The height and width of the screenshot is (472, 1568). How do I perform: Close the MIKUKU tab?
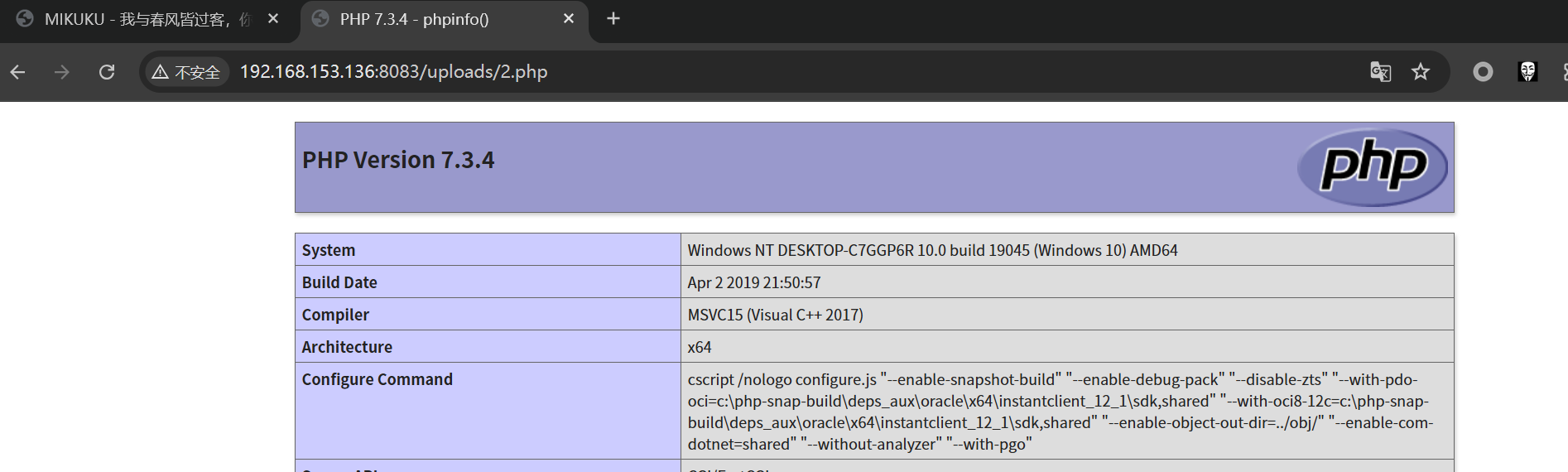coord(273,18)
